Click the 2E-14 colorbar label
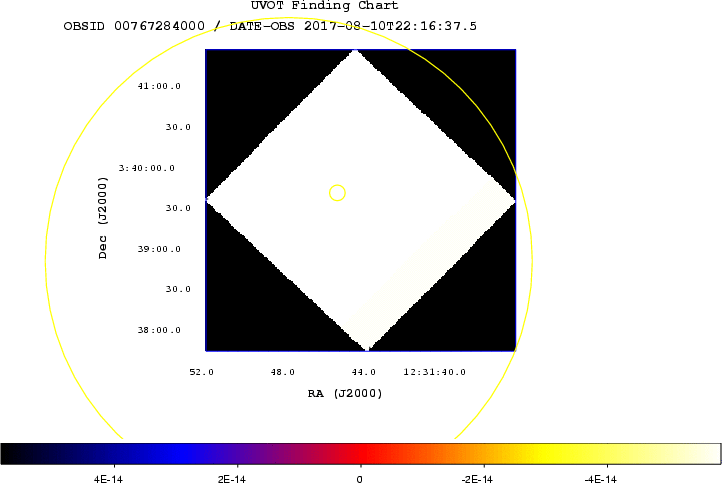722x483 pixels. coord(232,479)
